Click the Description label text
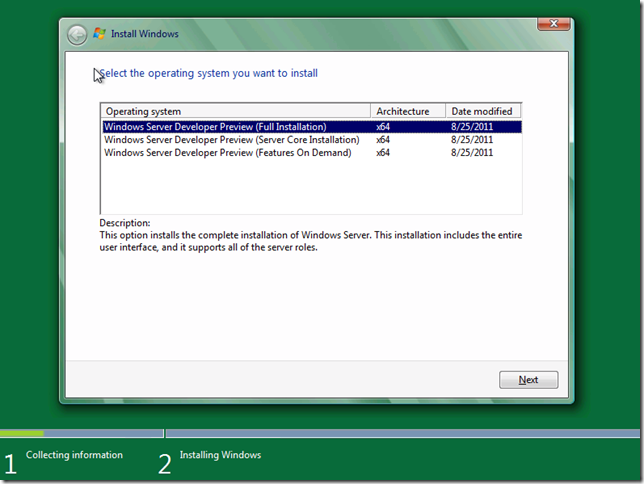644x484 pixels. pyautogui.click(x=125, y=223)
